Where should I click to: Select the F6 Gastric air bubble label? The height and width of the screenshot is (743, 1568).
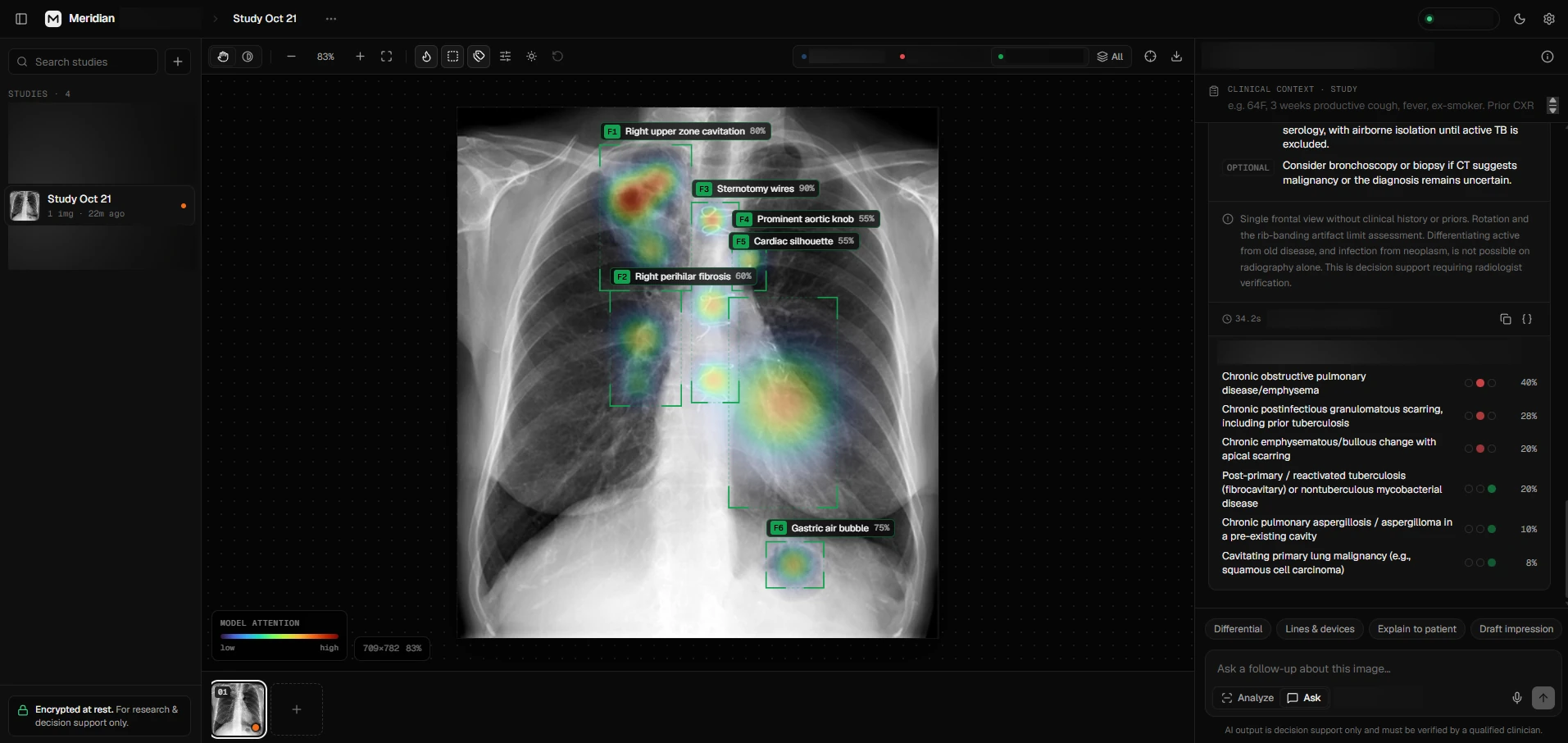(830, 528)
